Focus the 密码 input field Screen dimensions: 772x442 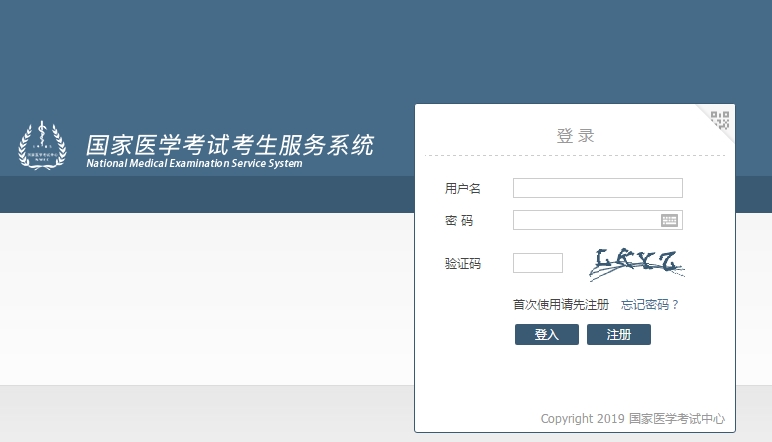point(585,220)
